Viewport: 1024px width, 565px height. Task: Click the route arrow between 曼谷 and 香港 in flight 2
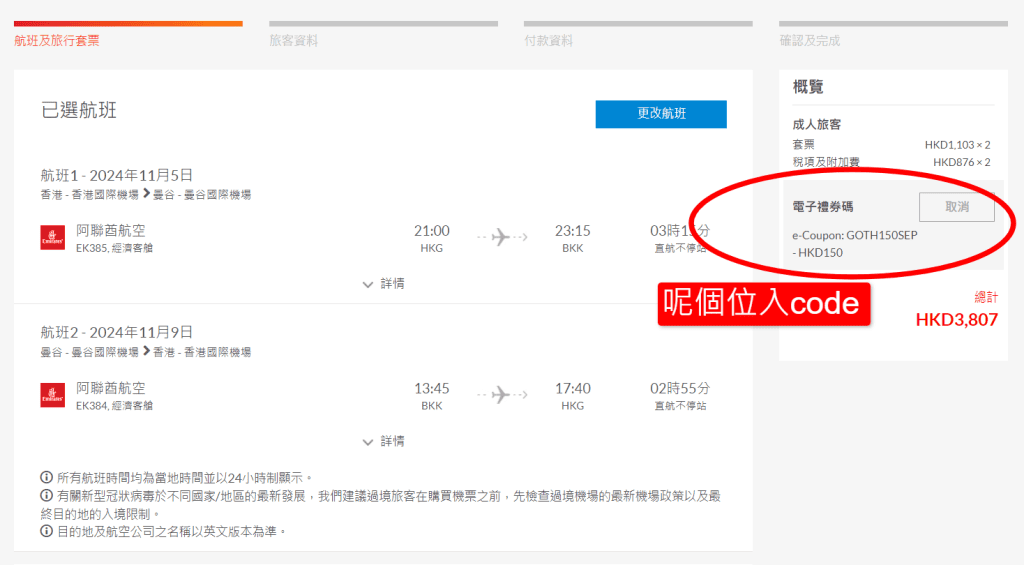146,352
